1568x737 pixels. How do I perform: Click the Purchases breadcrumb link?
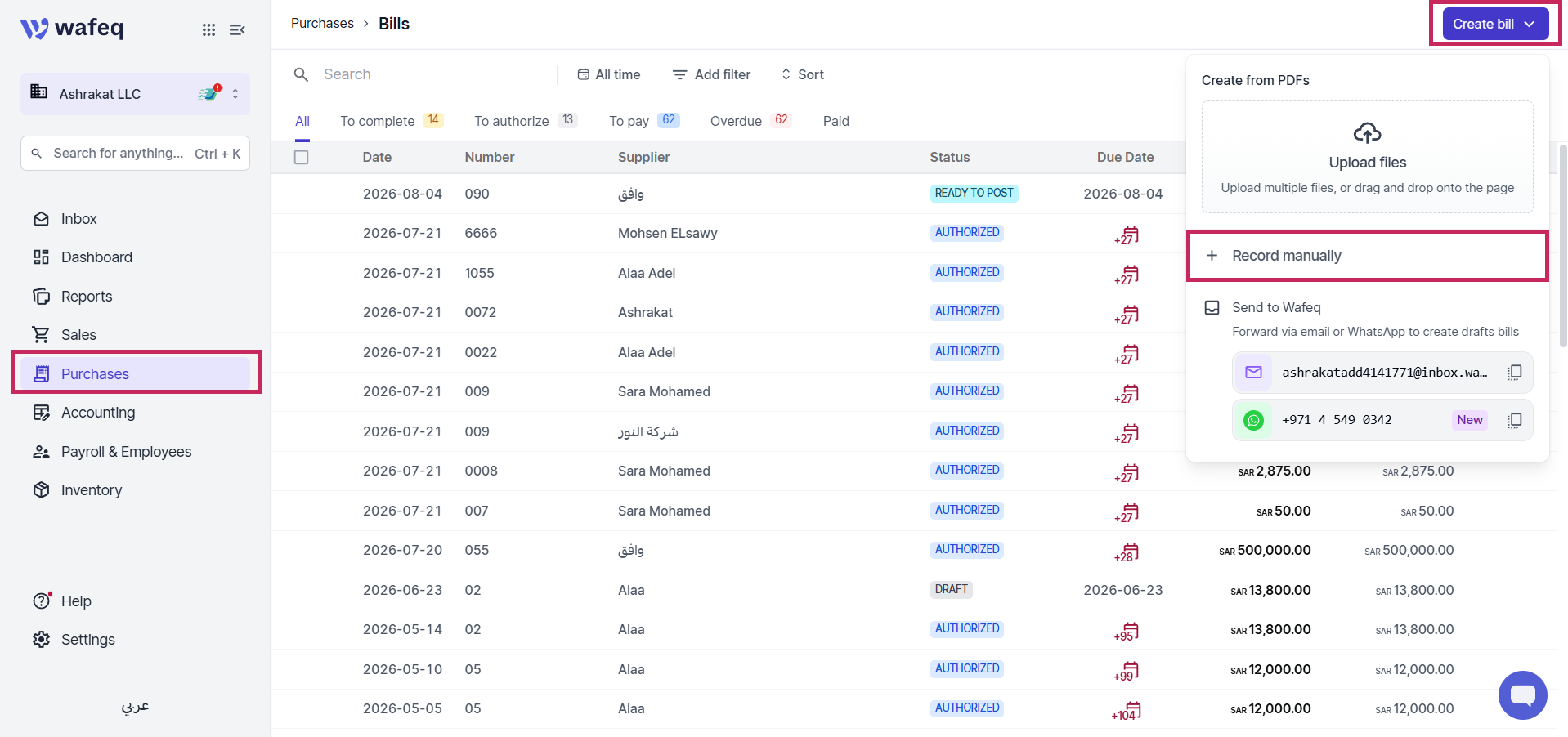click(322, 24)
